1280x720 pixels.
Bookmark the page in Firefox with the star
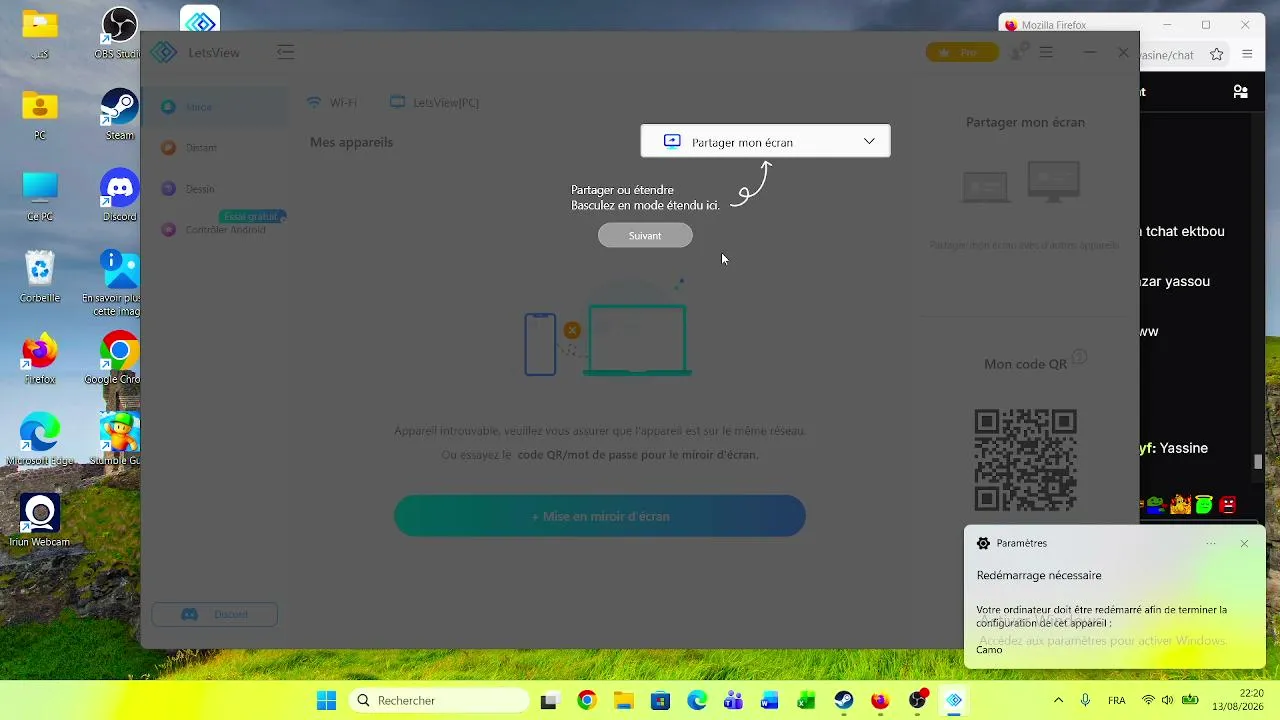[1217, 55]
